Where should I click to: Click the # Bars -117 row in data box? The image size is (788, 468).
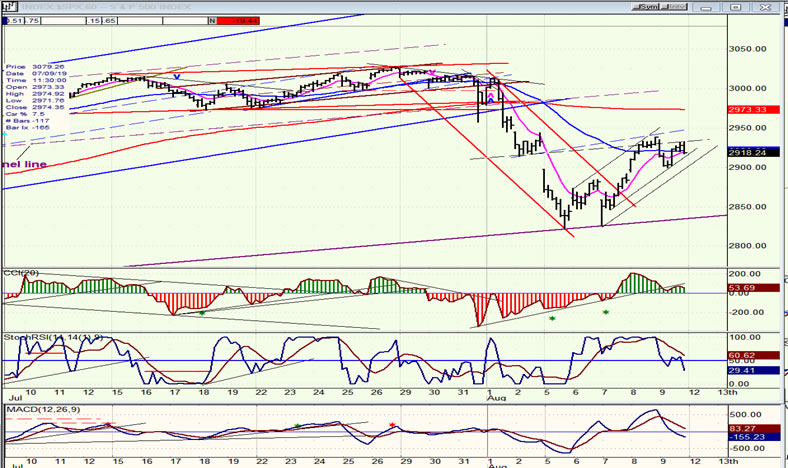[28, 121]
